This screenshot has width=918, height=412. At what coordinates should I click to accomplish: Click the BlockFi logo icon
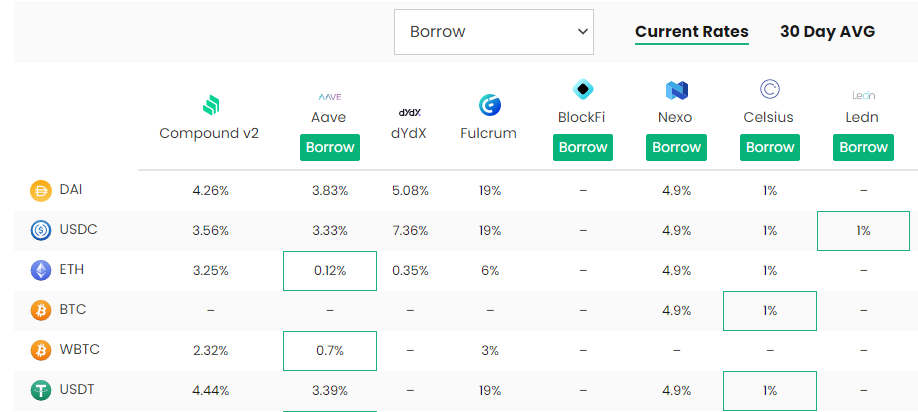tap(583, 90)
